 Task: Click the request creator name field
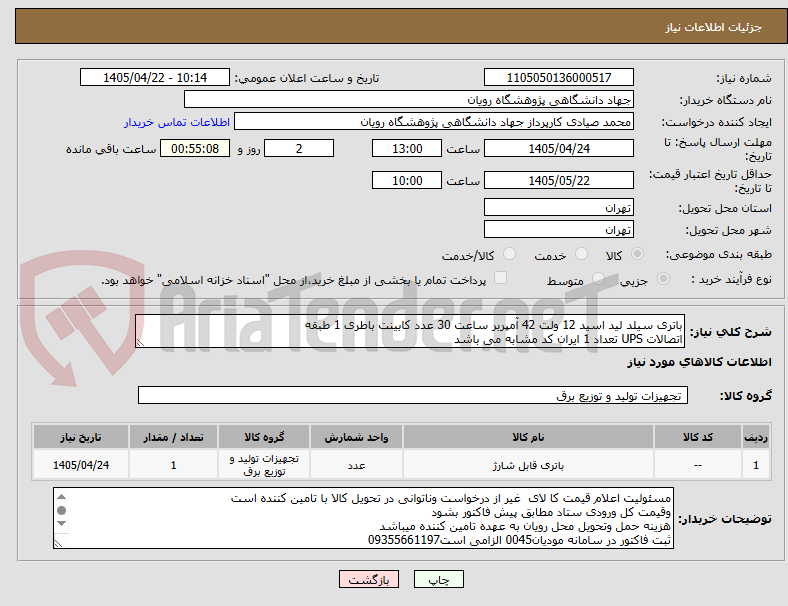pyautogui.click(x=434, y=122)
